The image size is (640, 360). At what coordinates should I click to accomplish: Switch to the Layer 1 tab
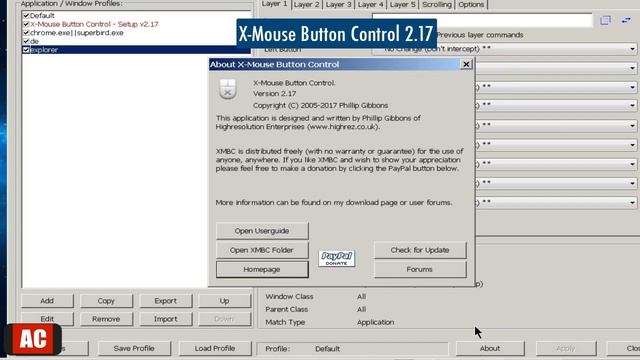(274, 4)
